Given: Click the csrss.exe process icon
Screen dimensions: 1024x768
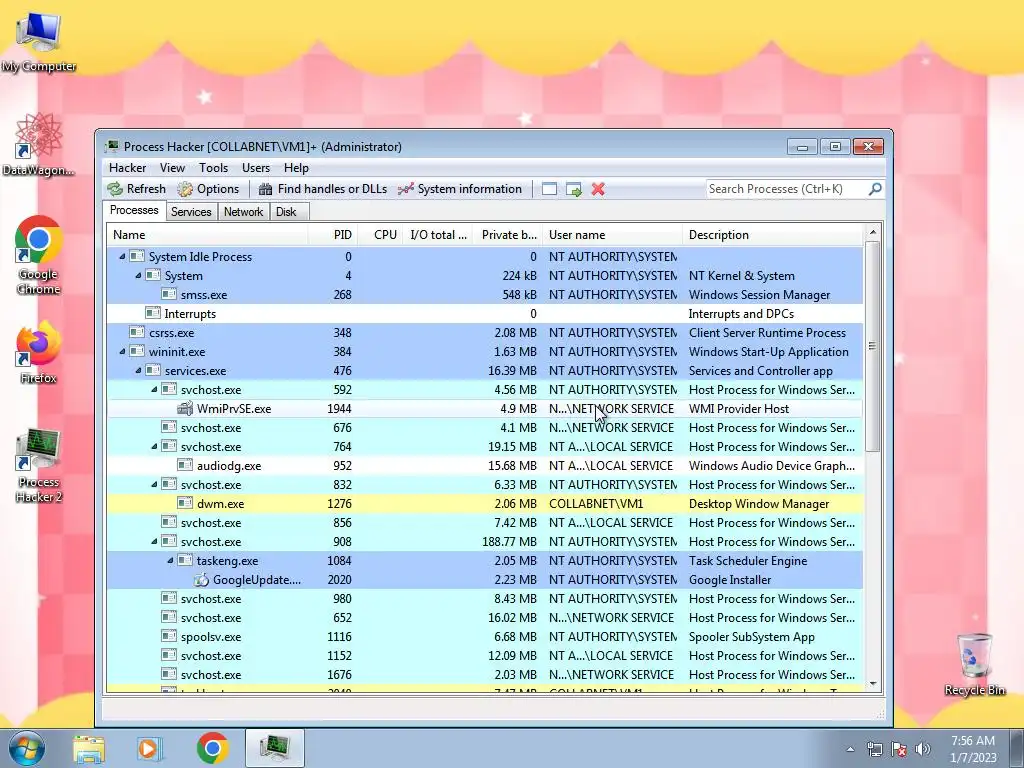Looking at the screenshot, I should coord(136,332).
